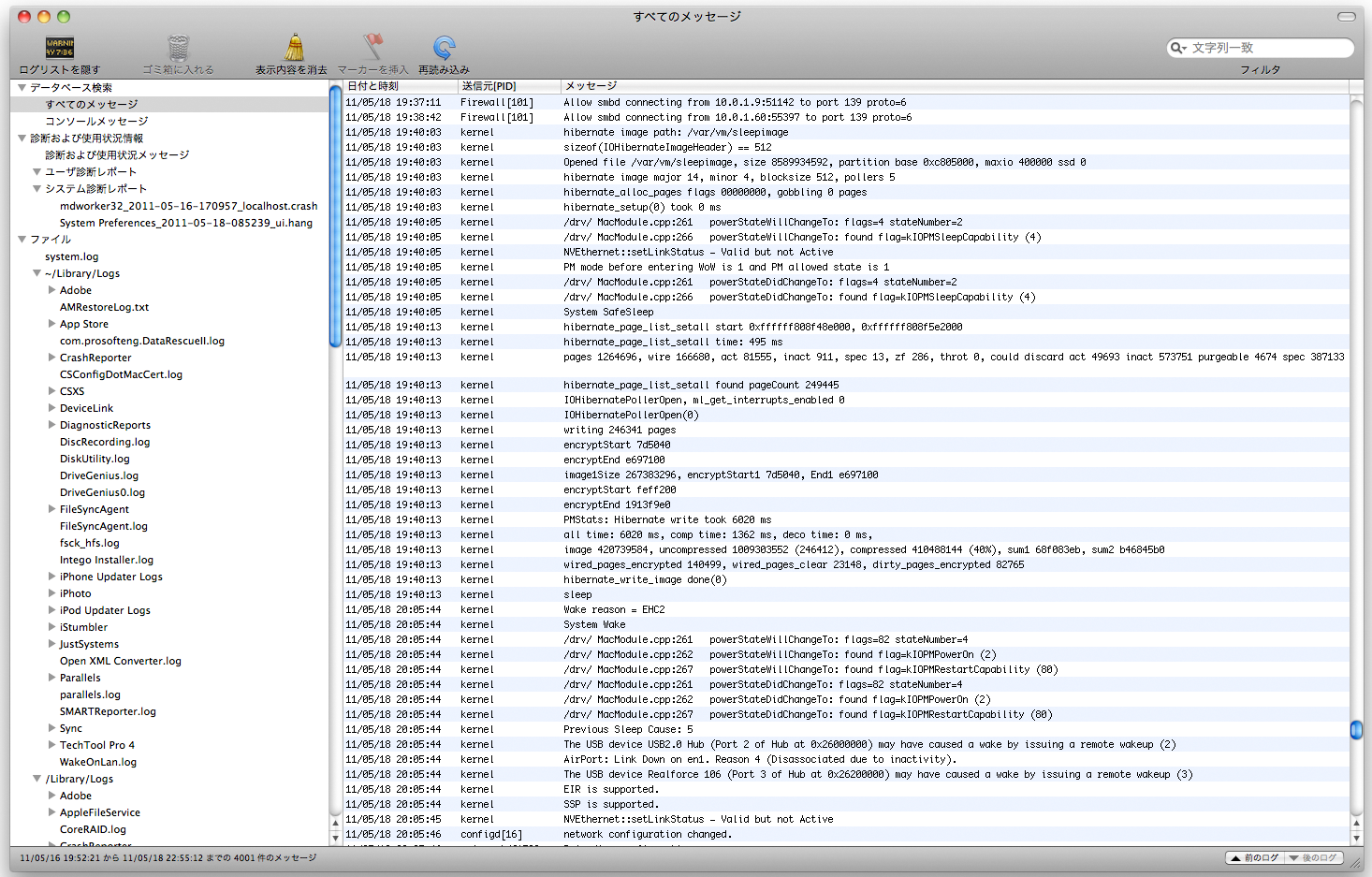Click the log list vertical scrollbar thumb

point(1356,729)
